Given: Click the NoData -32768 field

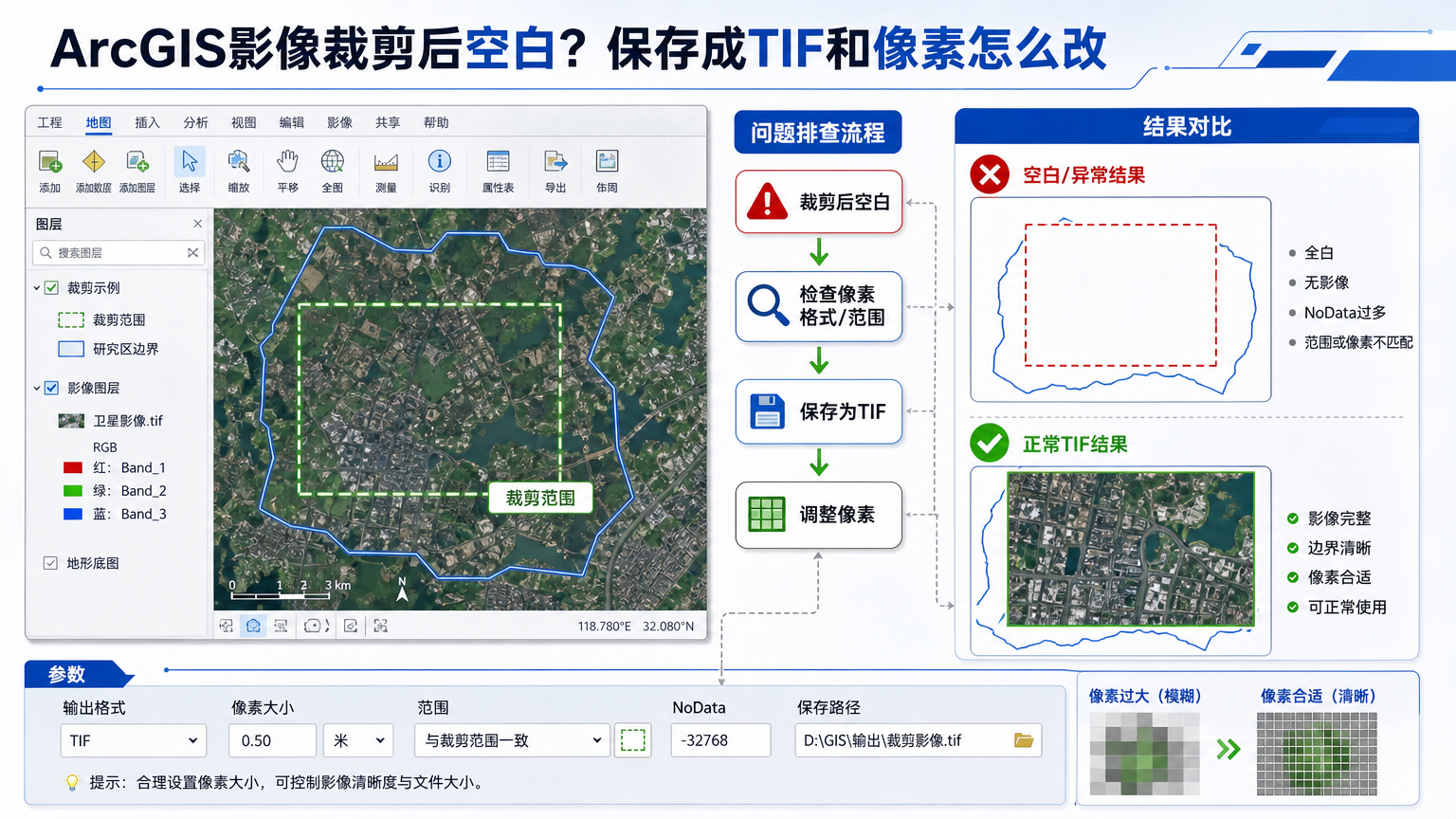Looking at the screenshot, I should [720, 740].
